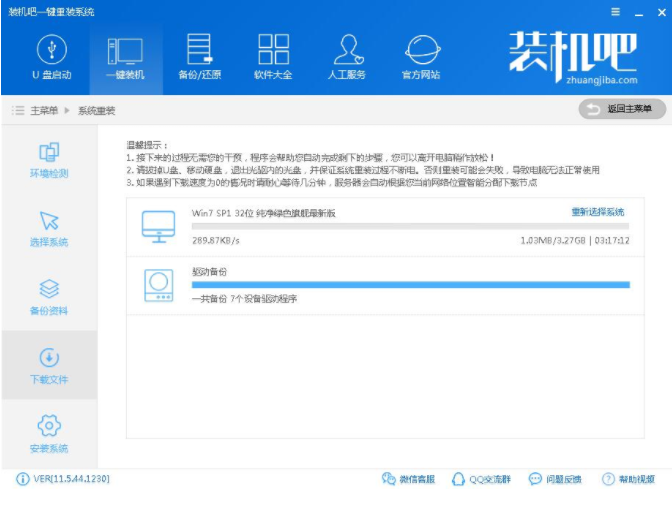Click the 驱动备份 progress bar
Screen dimensions: 672x509
click(x=411, y=285)
